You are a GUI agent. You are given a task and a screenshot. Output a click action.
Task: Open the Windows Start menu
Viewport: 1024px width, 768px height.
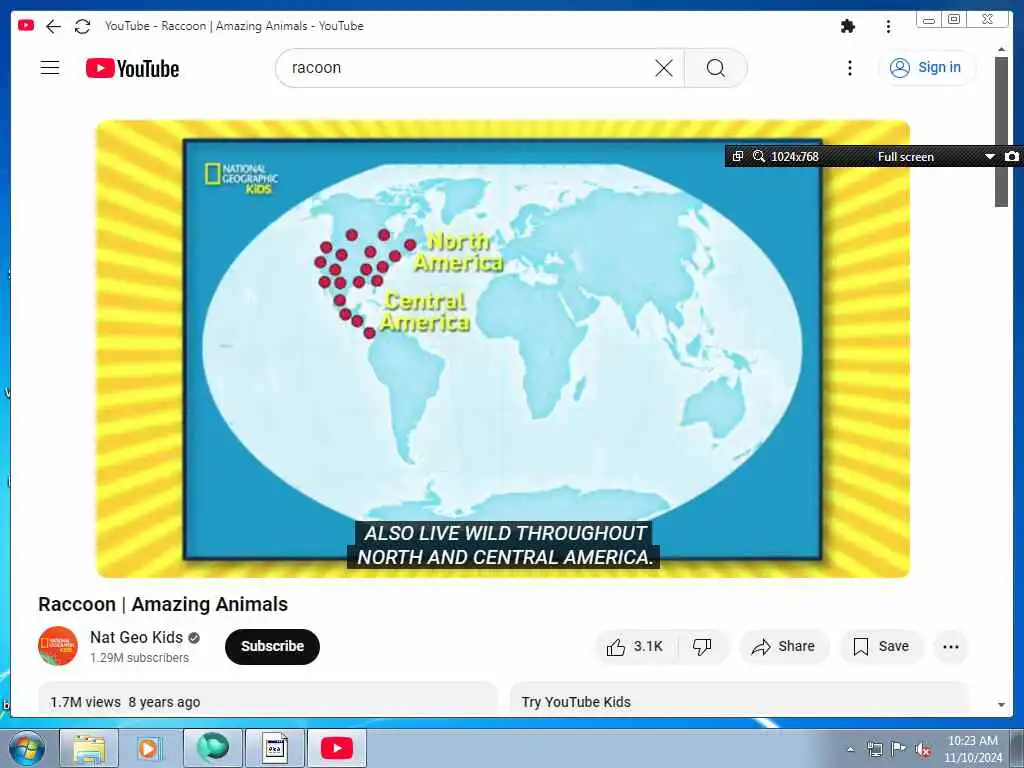27,748
